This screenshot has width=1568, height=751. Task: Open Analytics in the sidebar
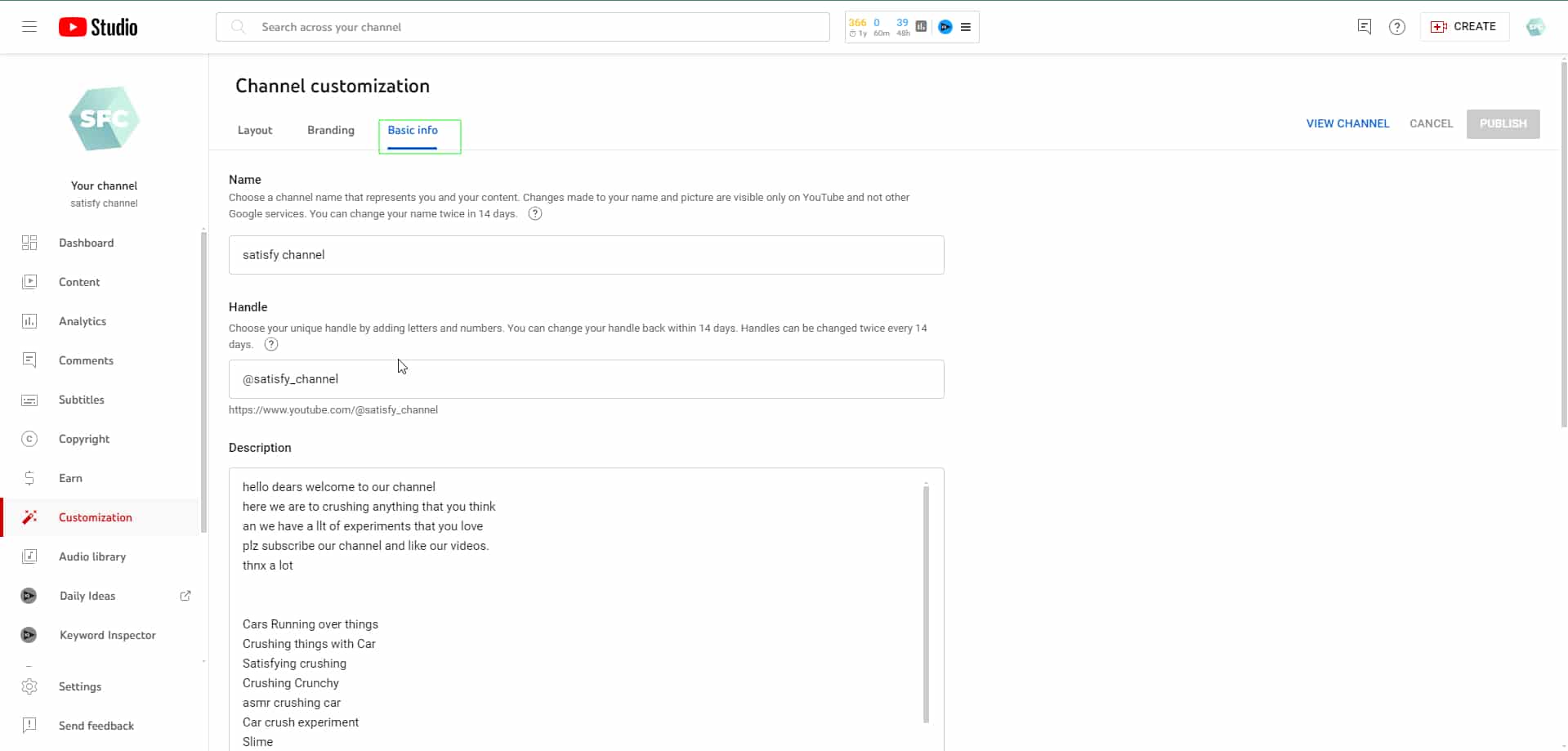83,321
